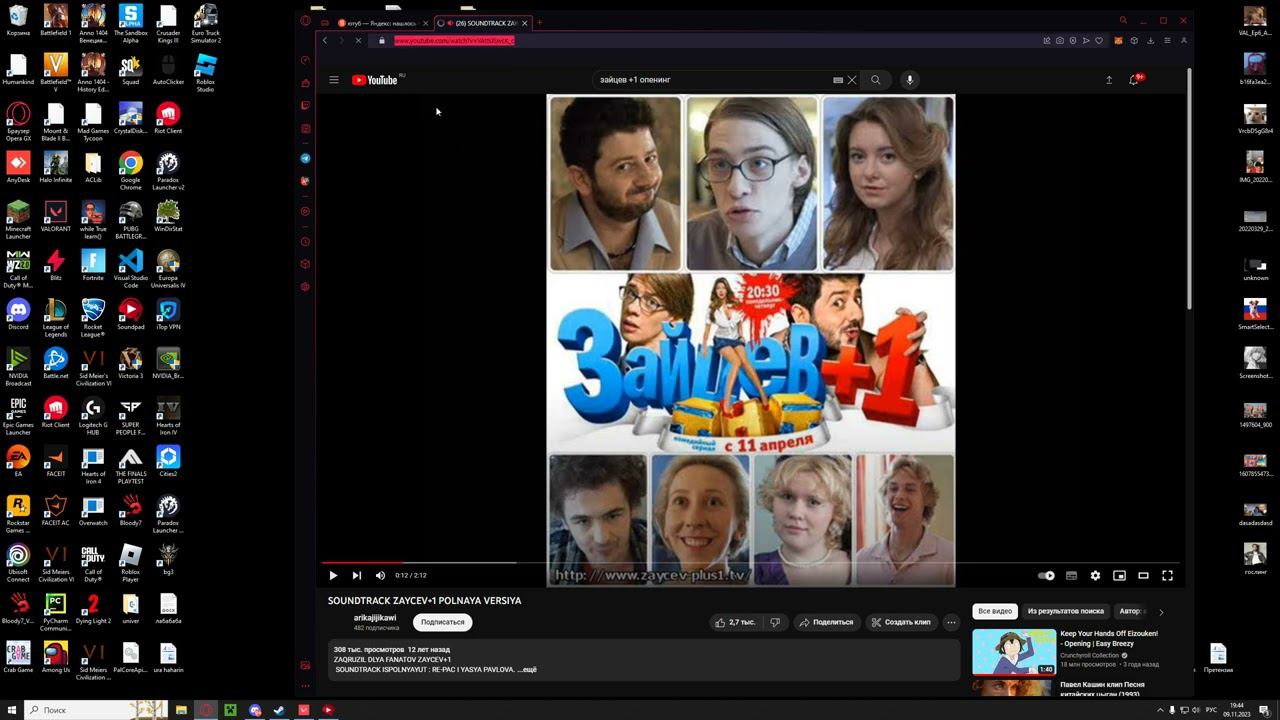The image size is (1280, 720).
Task: Go back in the browser
Action: 325,41
